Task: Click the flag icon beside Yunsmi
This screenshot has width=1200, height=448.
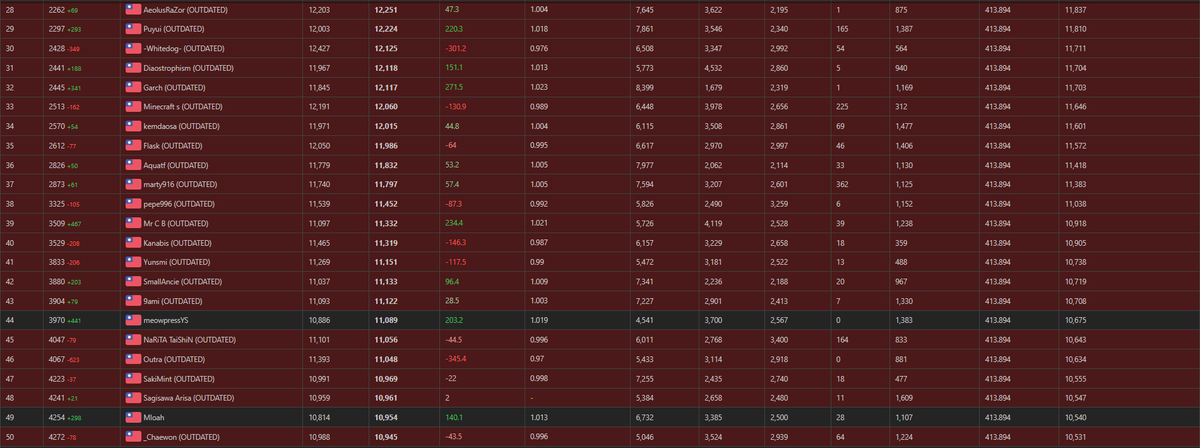Action: [133, 262]
